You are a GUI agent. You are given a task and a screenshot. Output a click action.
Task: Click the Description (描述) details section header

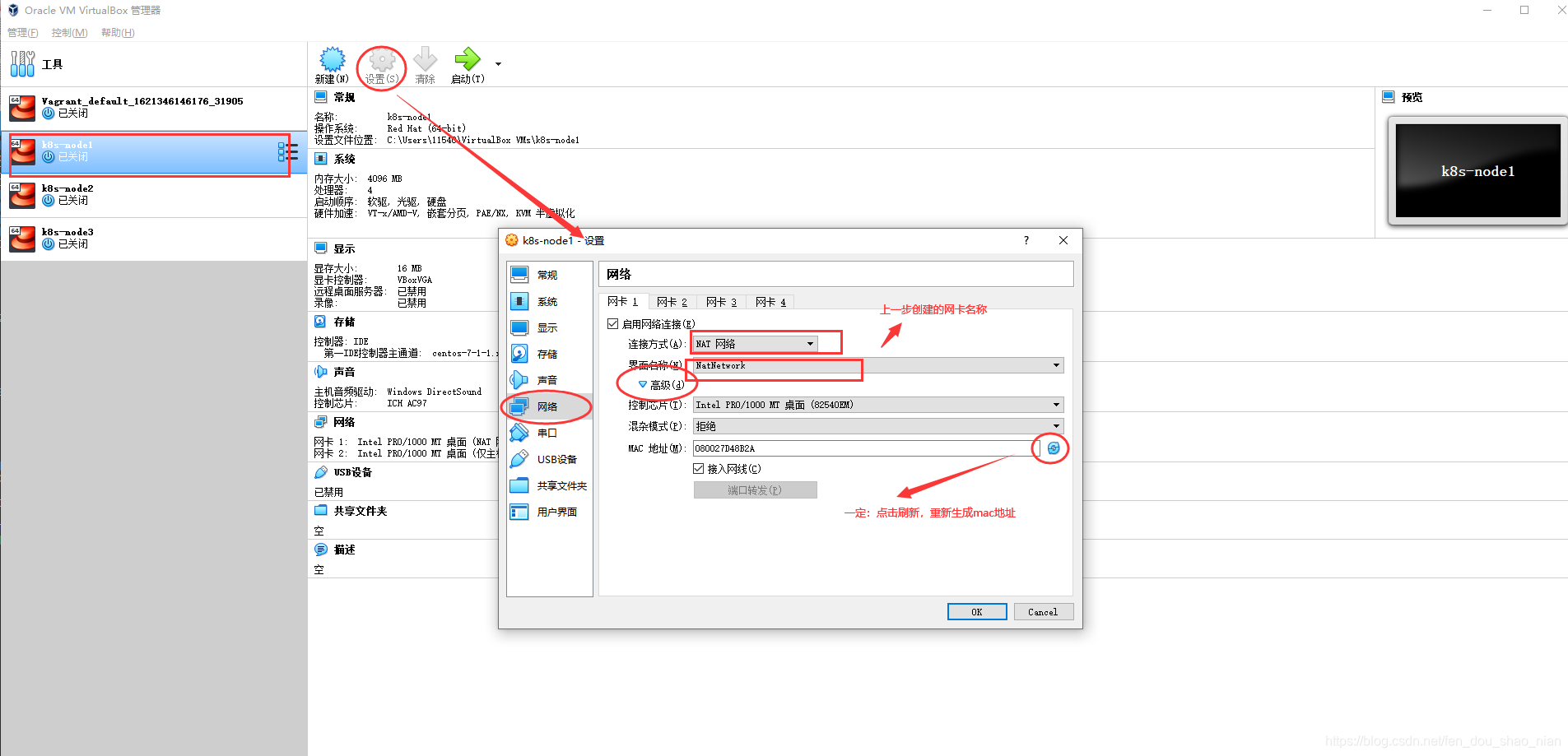point(344,550)
